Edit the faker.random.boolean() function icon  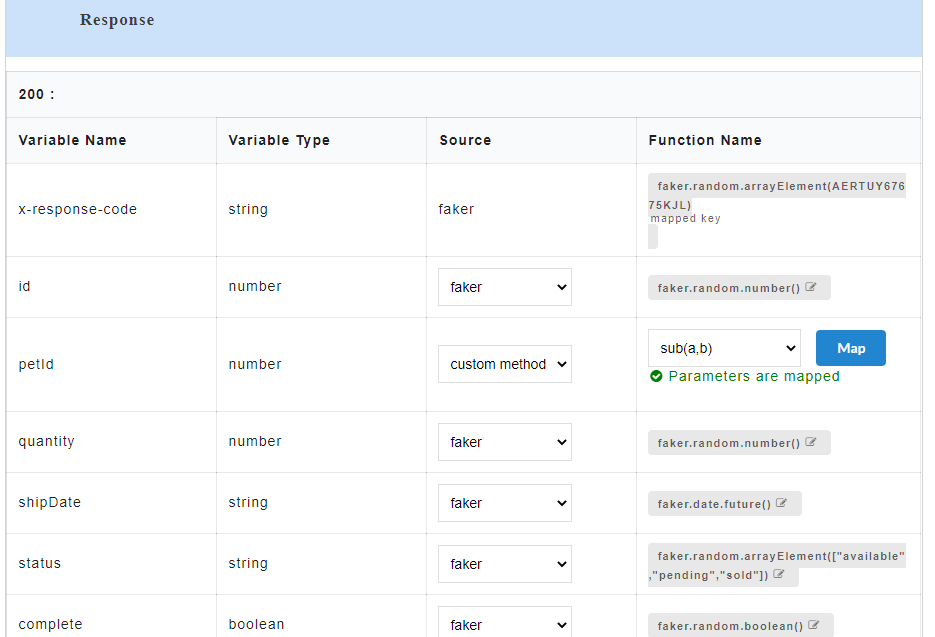coord(814,626)
